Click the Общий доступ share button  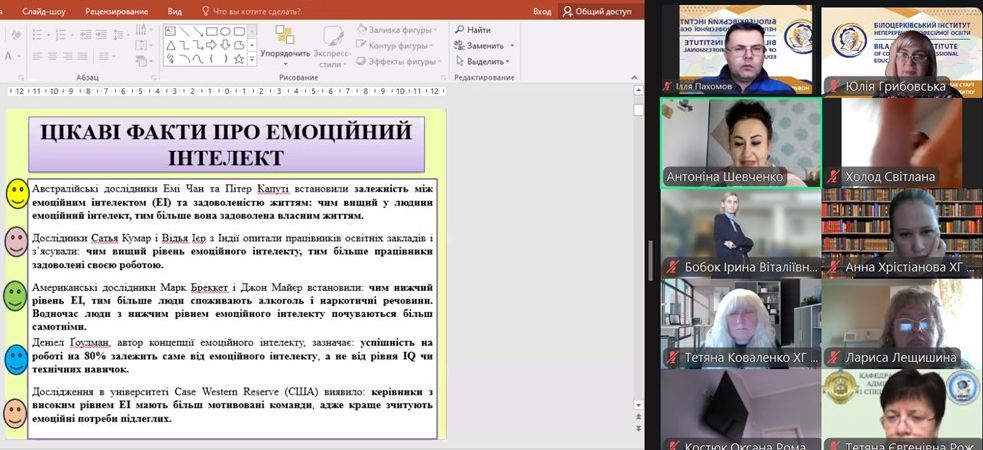click(x=597, y=11)
